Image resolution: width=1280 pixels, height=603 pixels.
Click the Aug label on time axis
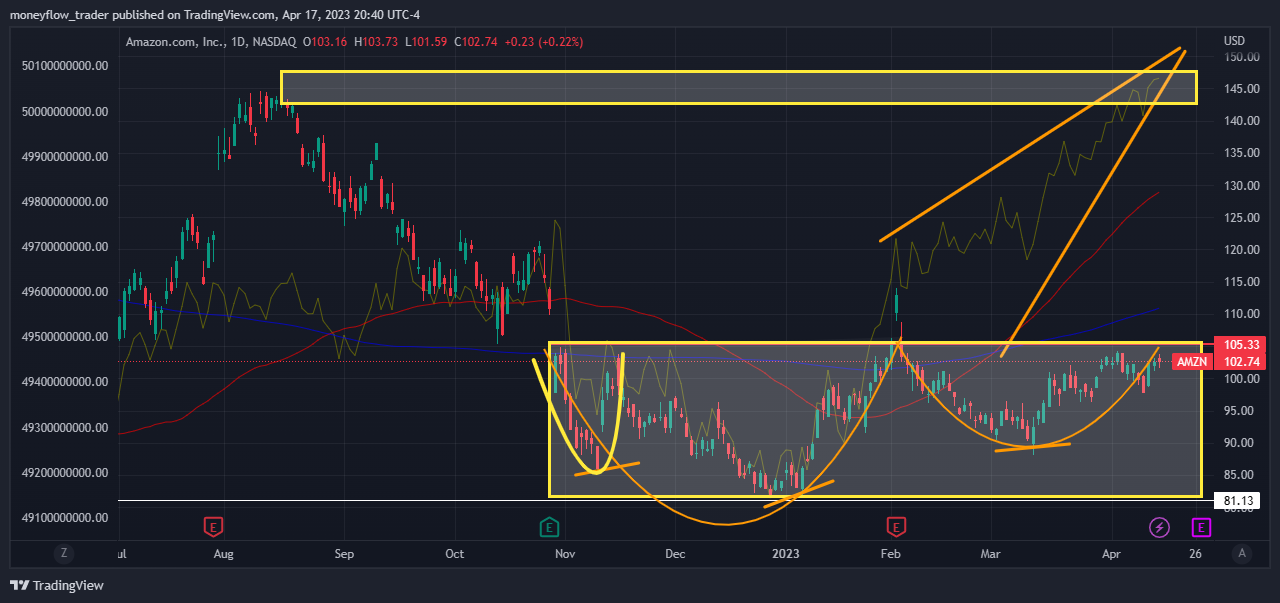tap(223, 553)
